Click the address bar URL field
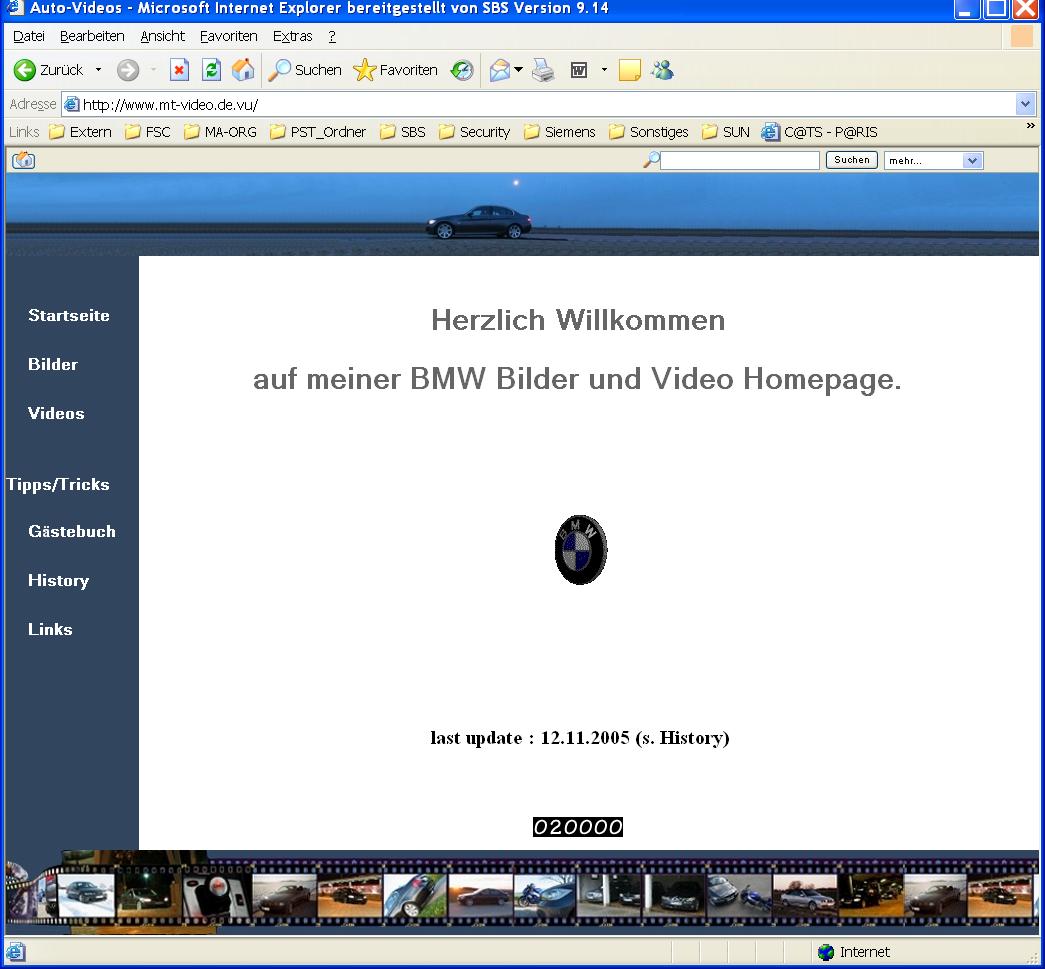 tap(538, 105)
